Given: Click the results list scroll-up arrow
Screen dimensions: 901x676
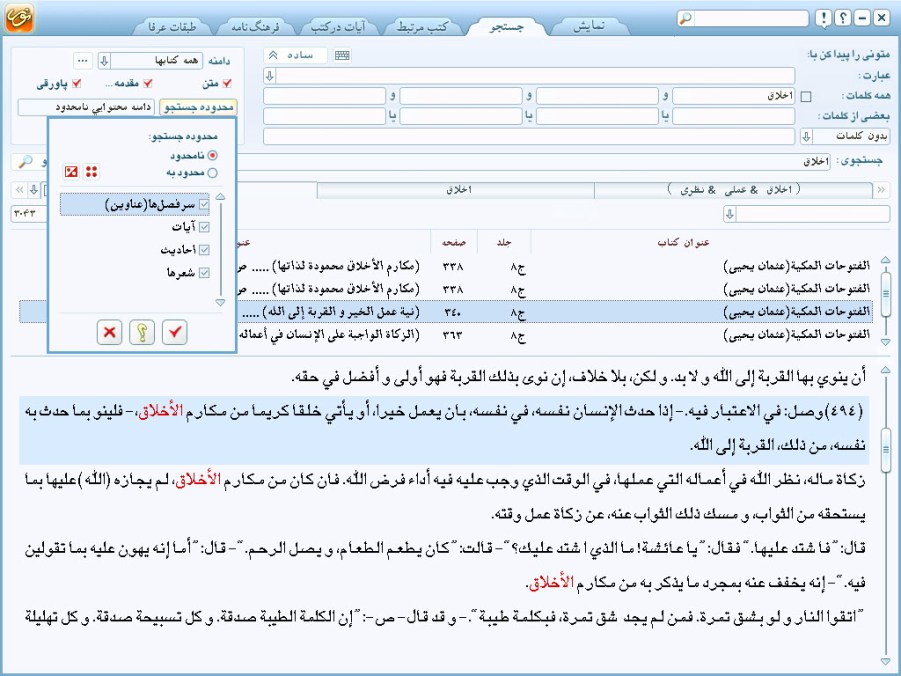Looking at the screenshot, I should click(x=885, y=260).
